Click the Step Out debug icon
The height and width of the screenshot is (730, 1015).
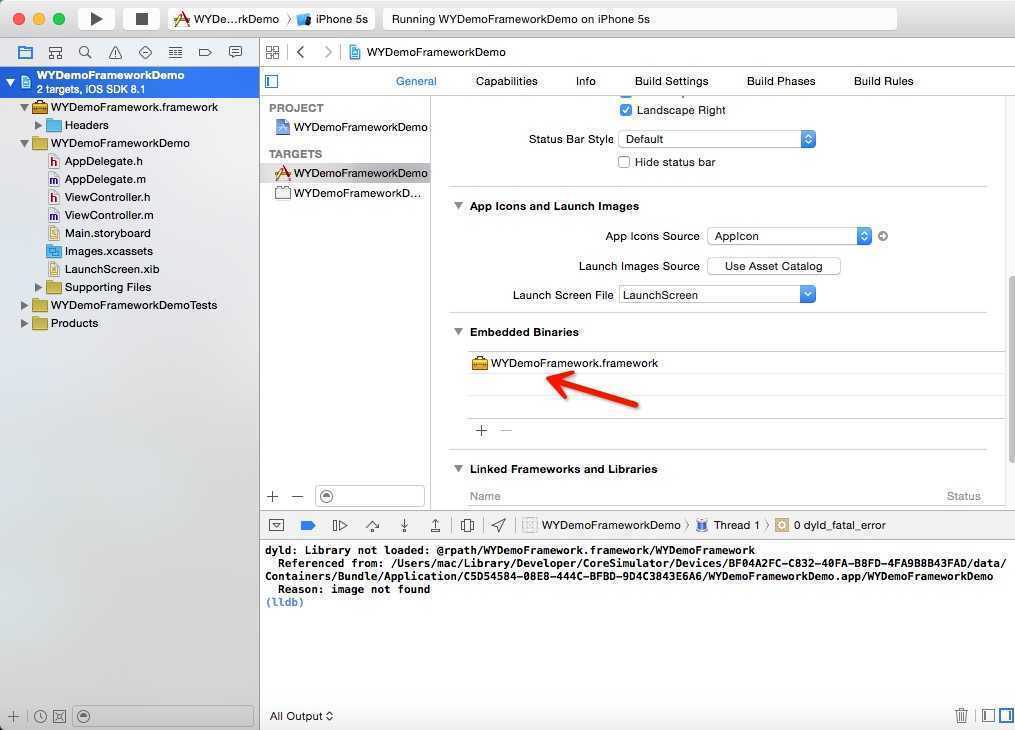[x=436, y=525]
